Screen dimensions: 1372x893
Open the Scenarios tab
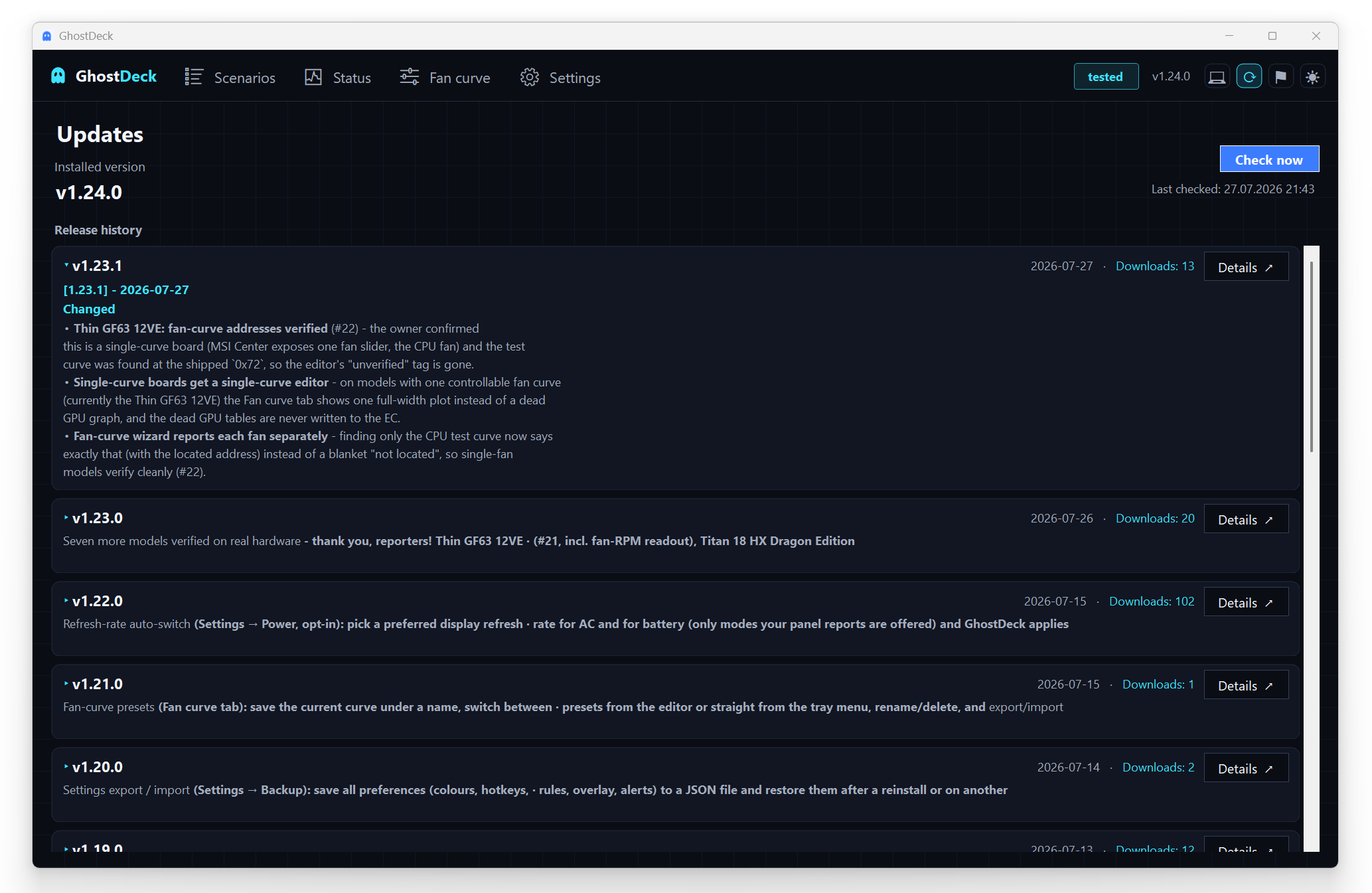pyautogui.click(x=230, y=78)
